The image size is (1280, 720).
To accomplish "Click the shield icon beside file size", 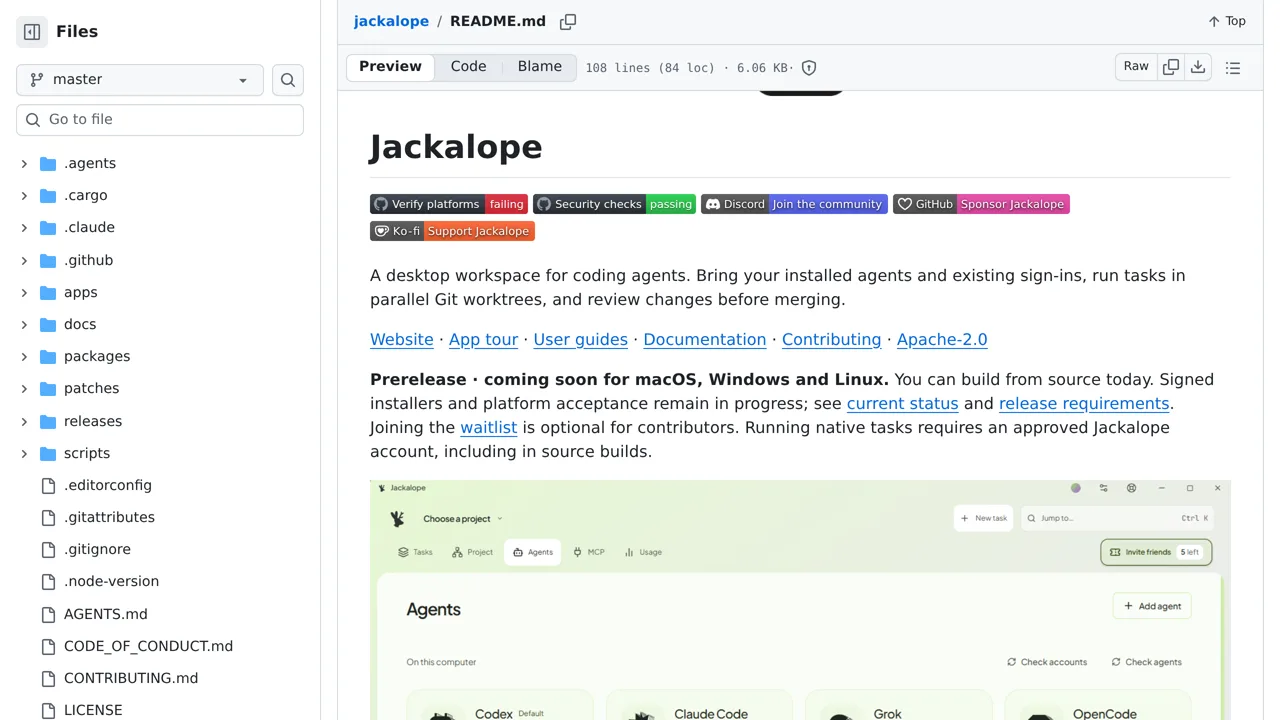I will tap(809, 68).
